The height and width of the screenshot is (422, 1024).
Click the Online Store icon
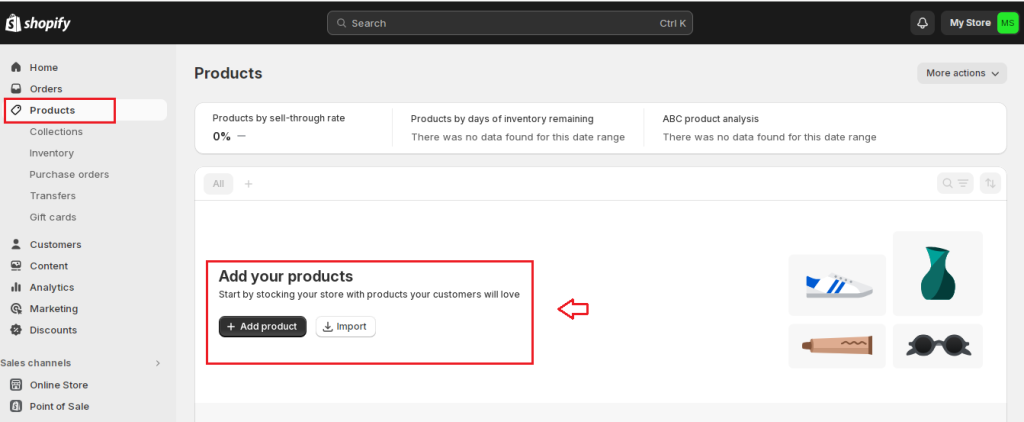click(16, 385)
